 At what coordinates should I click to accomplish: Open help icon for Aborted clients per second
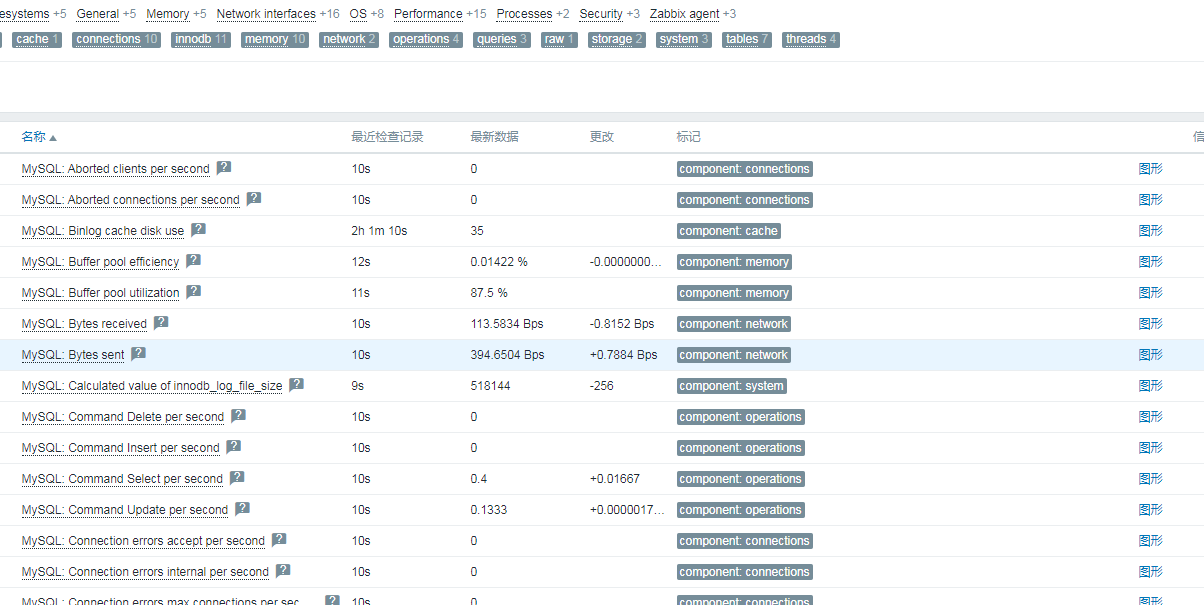[224, 168]
